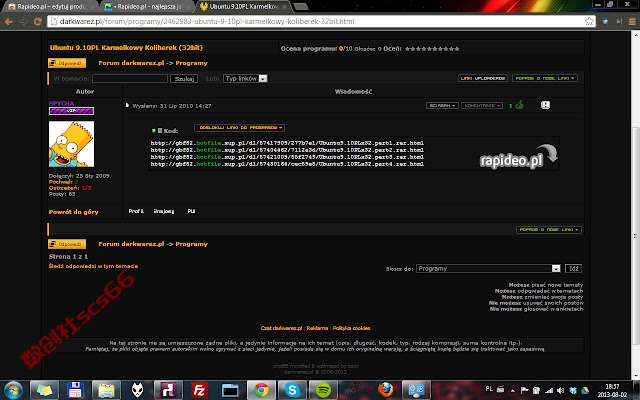This screenshot has width=640, height=400.
Task: Open FileZilla from the taskbar
Action: coord(199,390)
